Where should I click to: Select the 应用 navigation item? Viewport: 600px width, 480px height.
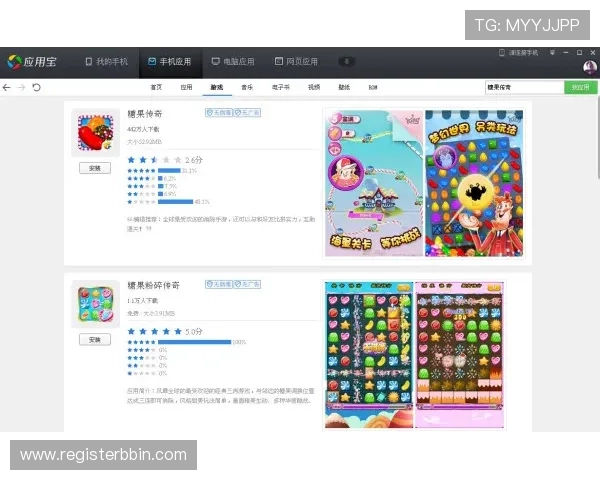pos(186,87)
